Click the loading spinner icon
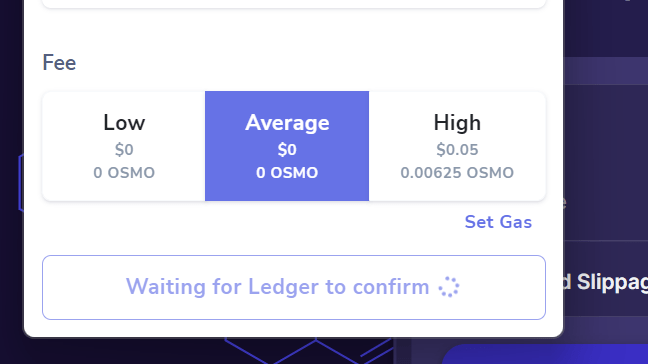This screenshot has width=648, height=364. click(x=449, y=287)
